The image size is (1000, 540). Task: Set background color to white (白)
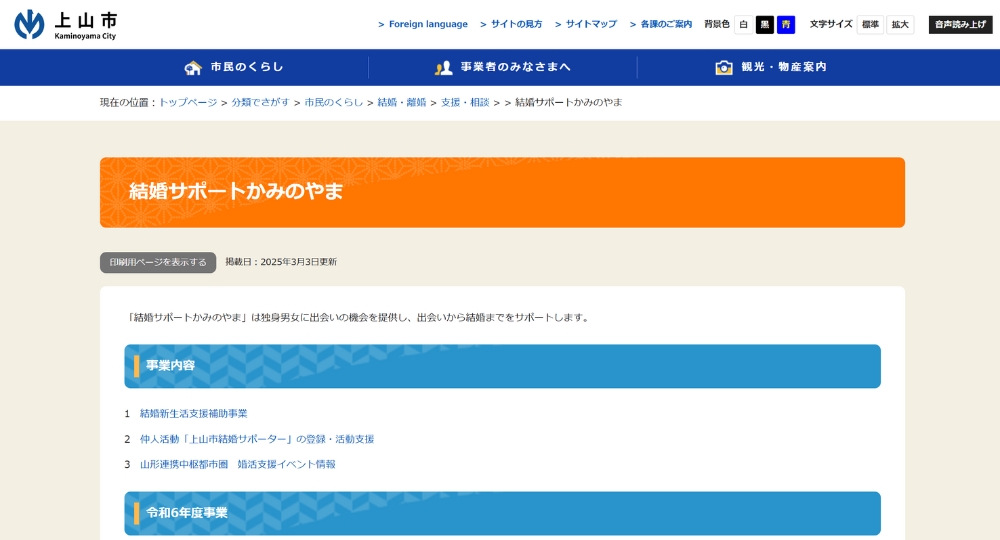tap(743, 24)
